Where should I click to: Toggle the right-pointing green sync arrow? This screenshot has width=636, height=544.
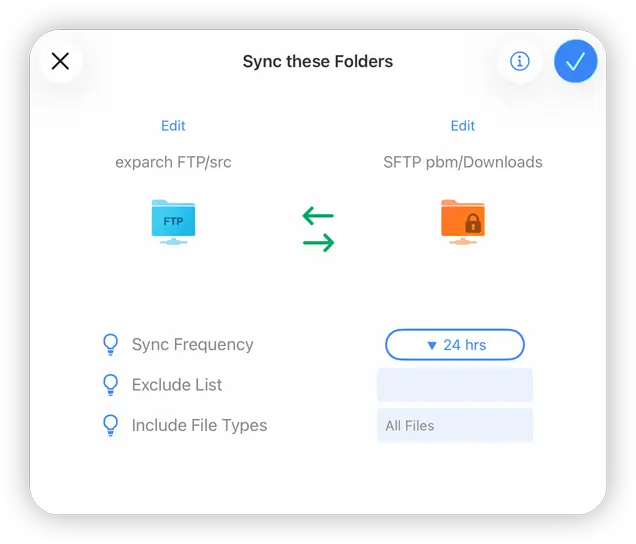pyautogui.click(x=318, y=243)
